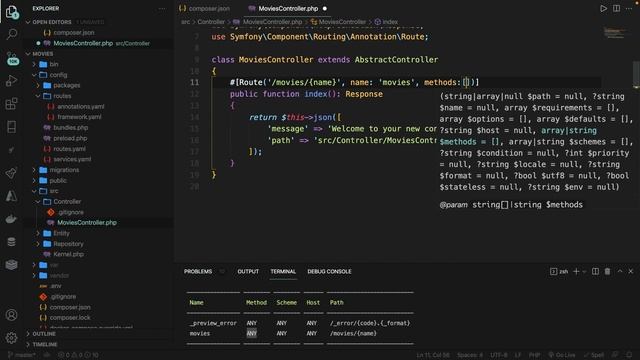Kill terminal with trash icon
640x360 pixels.
607,271
